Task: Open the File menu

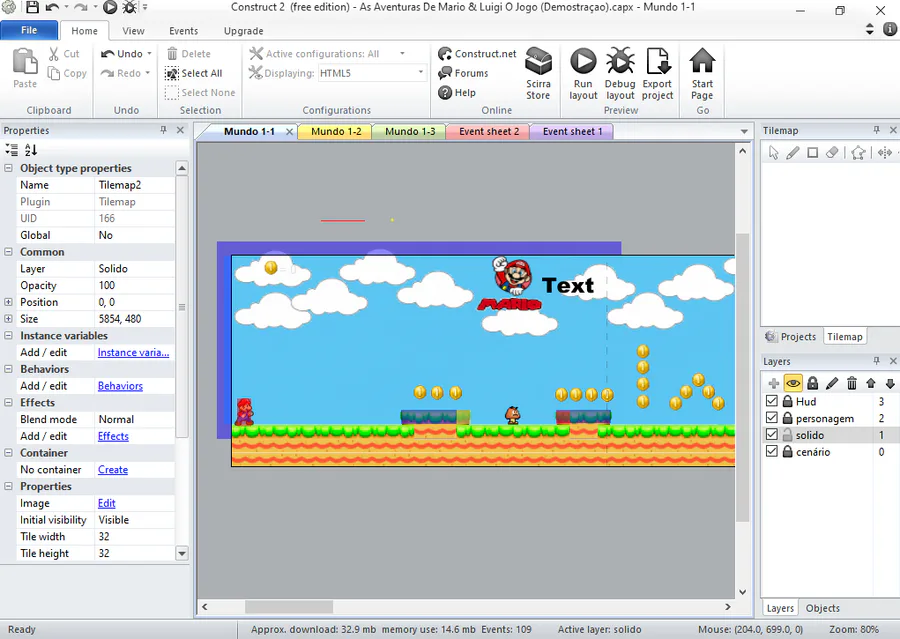Action: (x=29, y=30)
